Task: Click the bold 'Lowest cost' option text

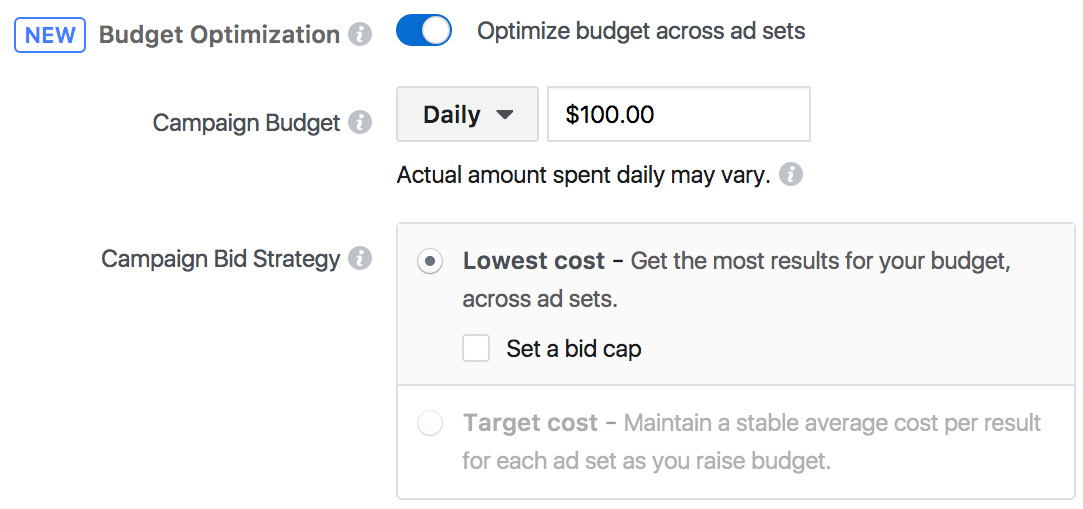Action: [x=534, y=262]
